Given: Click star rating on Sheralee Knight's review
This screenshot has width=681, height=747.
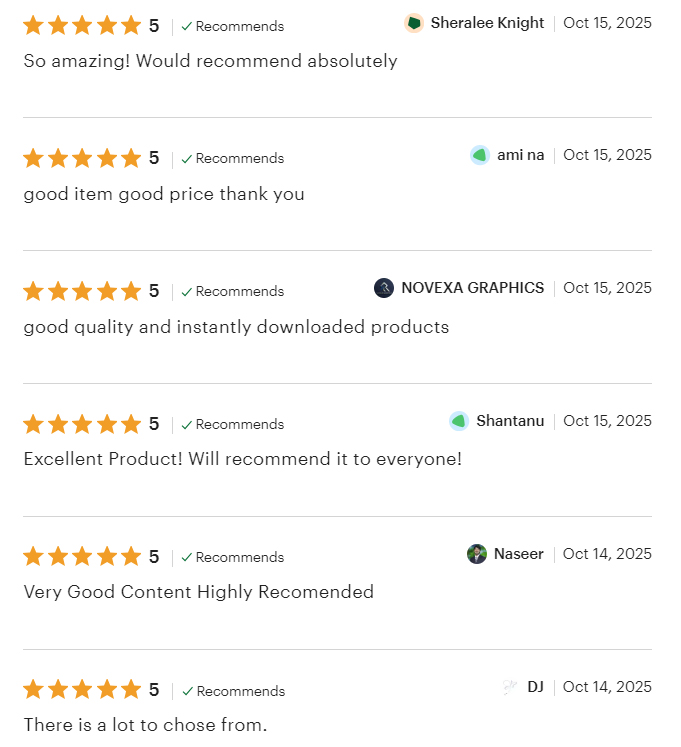Looking at the screenshot, I should point(82,26).
